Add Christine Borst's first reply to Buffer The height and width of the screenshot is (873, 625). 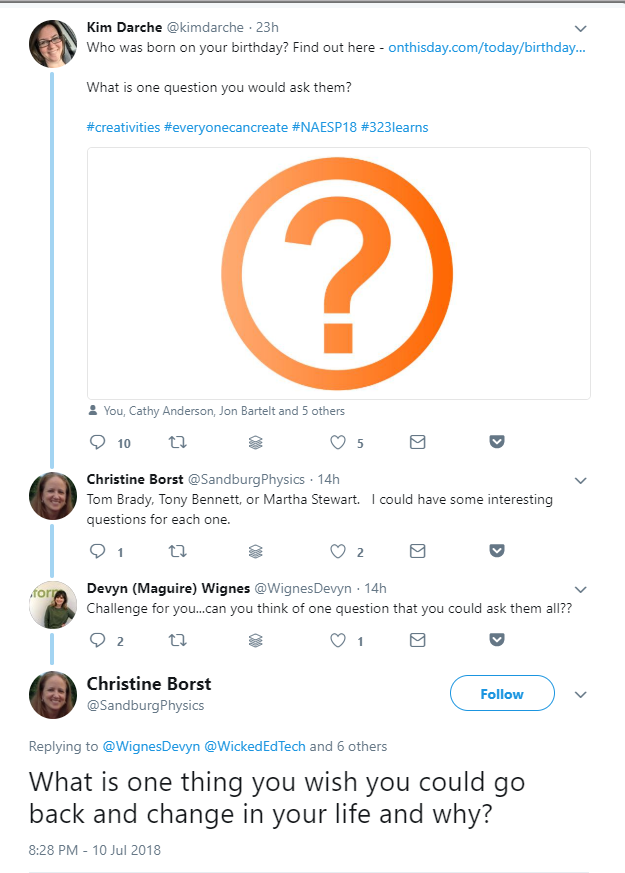point(255,551)
